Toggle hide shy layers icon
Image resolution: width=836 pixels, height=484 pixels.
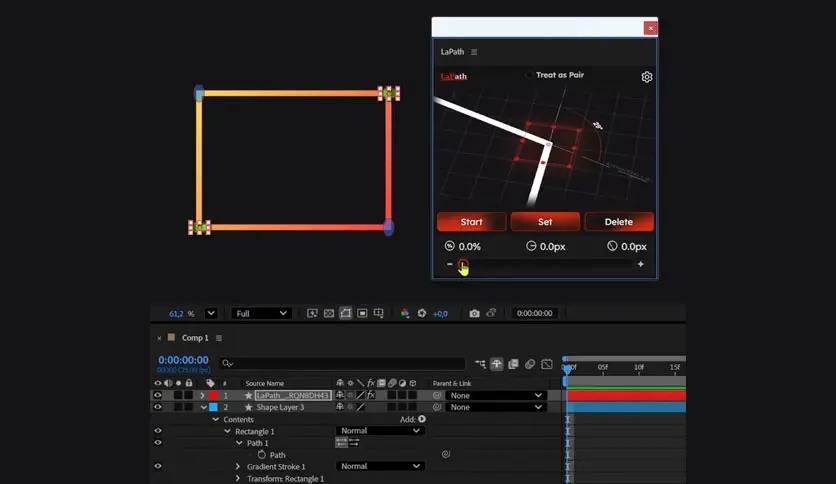click(x=496, y=364)
